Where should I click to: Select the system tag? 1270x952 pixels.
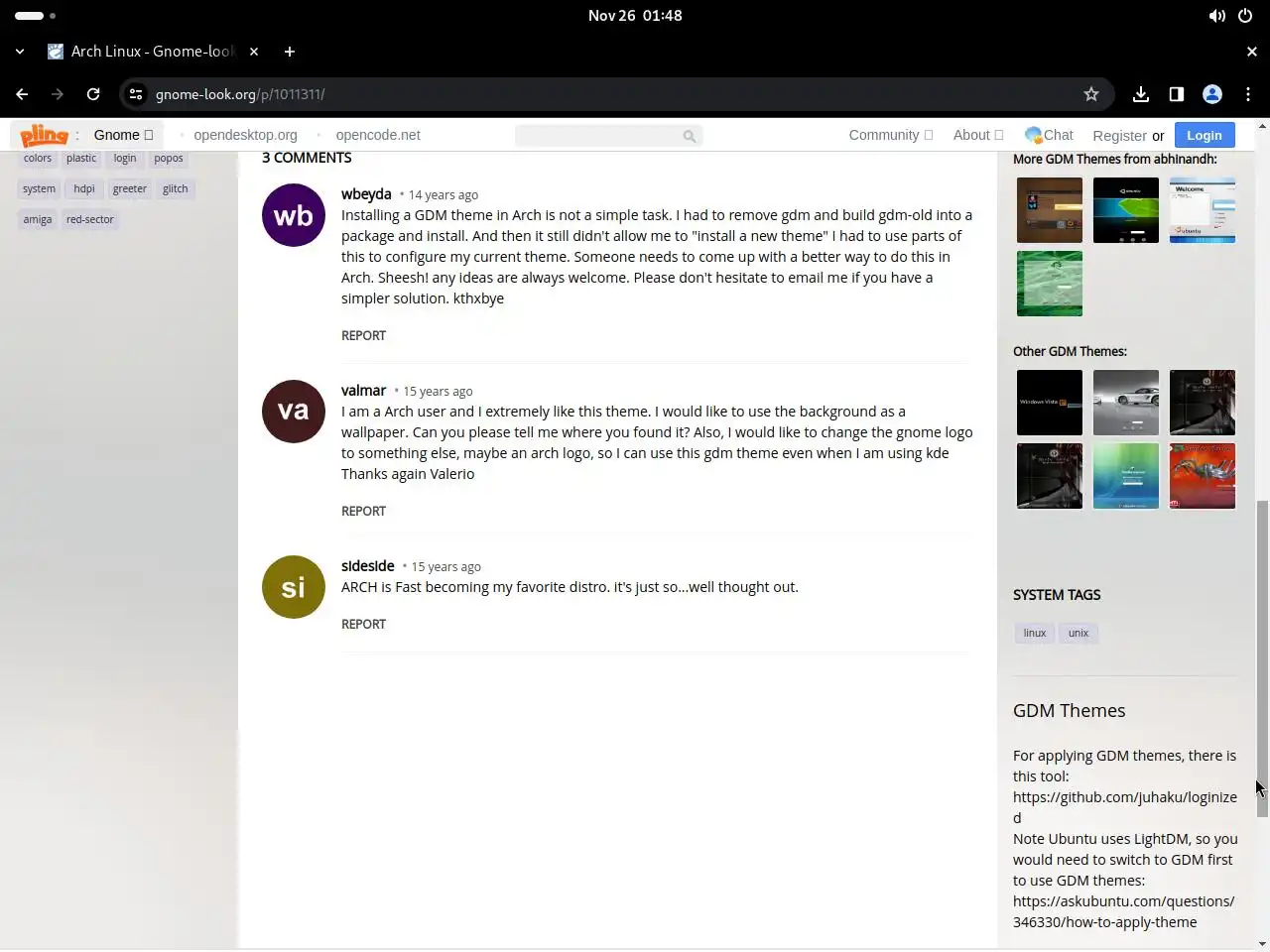39,188
